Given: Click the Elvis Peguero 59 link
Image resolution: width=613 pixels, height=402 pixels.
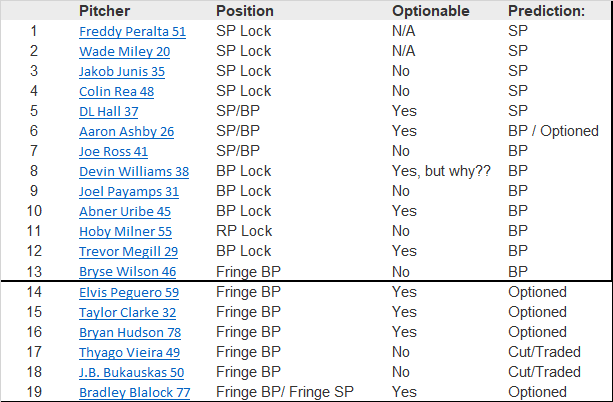Looking at the screenshot, I should pyautogui.click(x=129, y=293).
